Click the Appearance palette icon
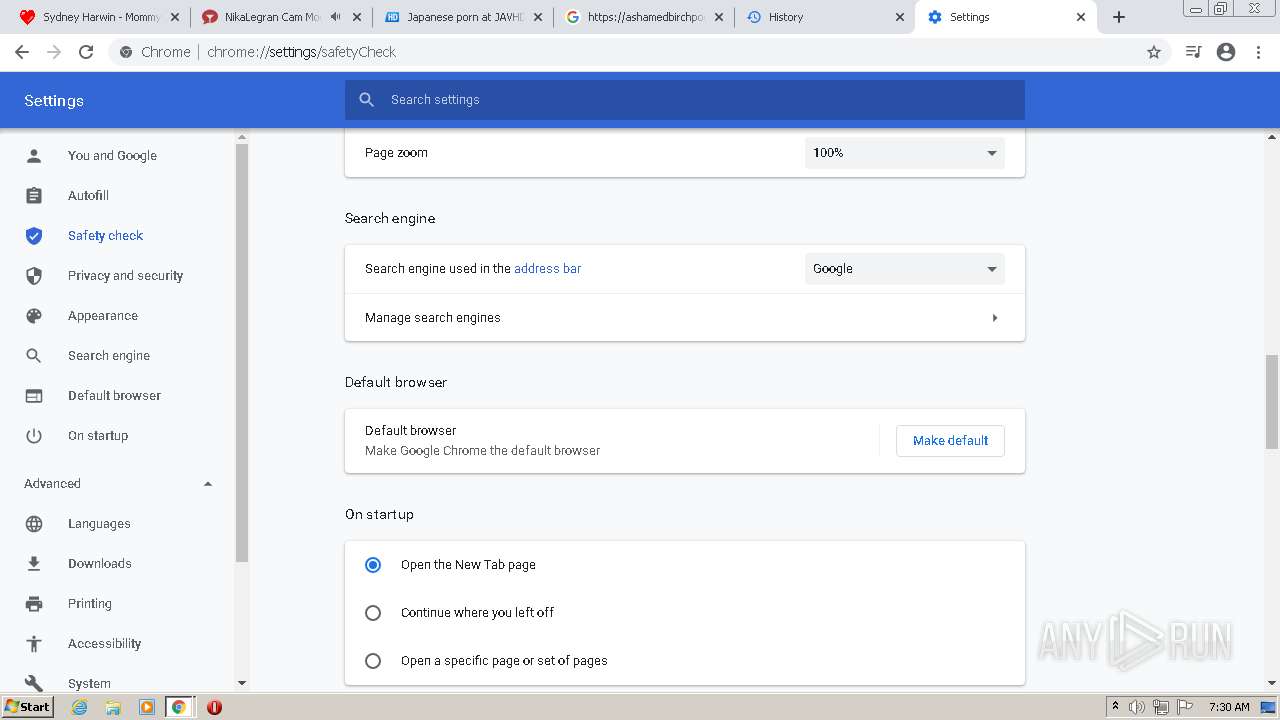 (34, 316)
